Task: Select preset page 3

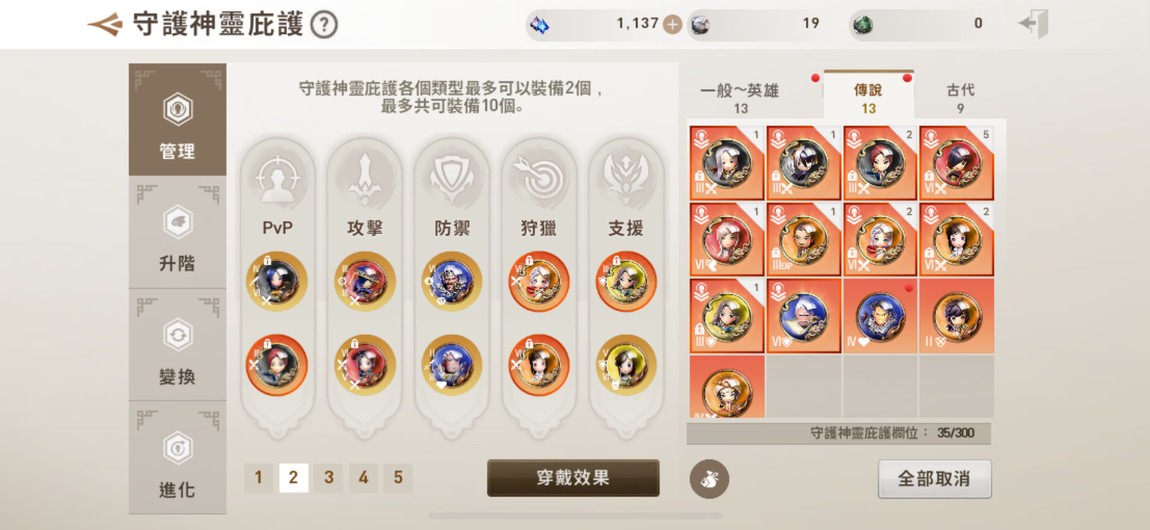Action: (x=329, y=478)
